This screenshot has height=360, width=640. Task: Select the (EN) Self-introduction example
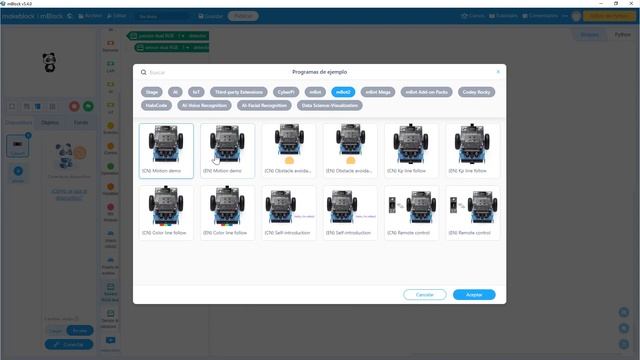(x=350, y=213)
